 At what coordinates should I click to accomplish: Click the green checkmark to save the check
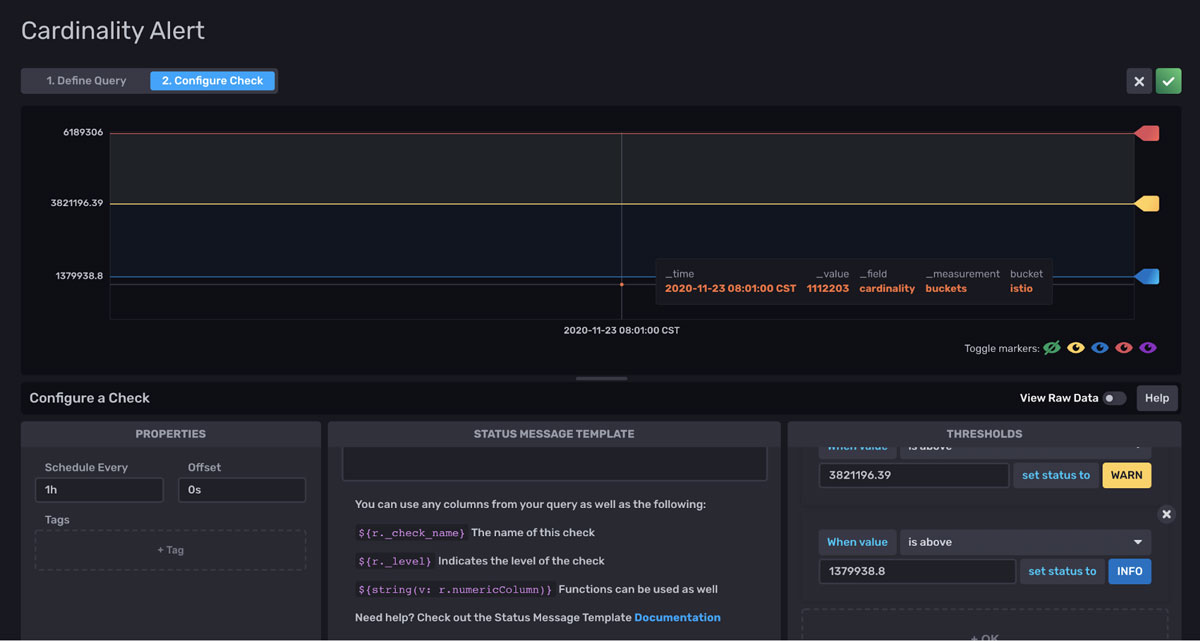pyautogui.click(x=1168, y=80)
